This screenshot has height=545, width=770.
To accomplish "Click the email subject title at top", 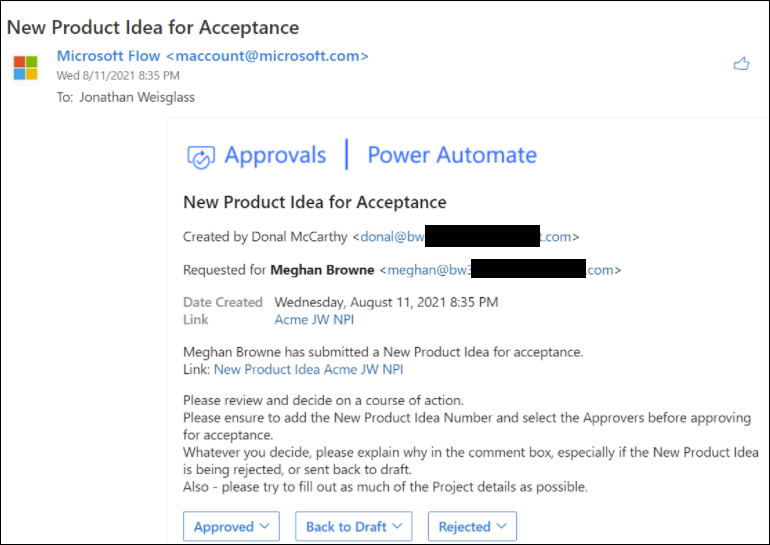I will tap(153, 27).
